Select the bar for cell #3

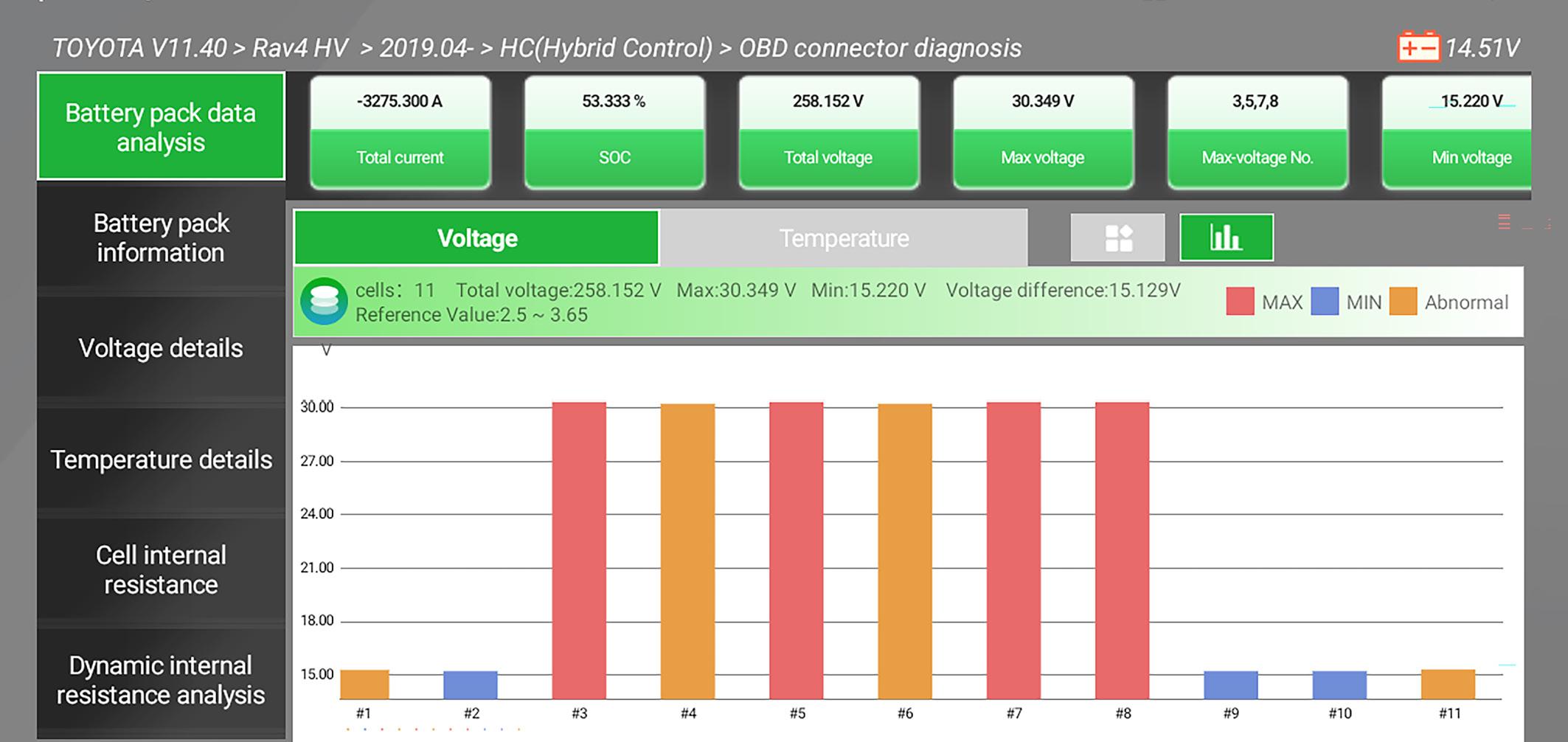579,550
